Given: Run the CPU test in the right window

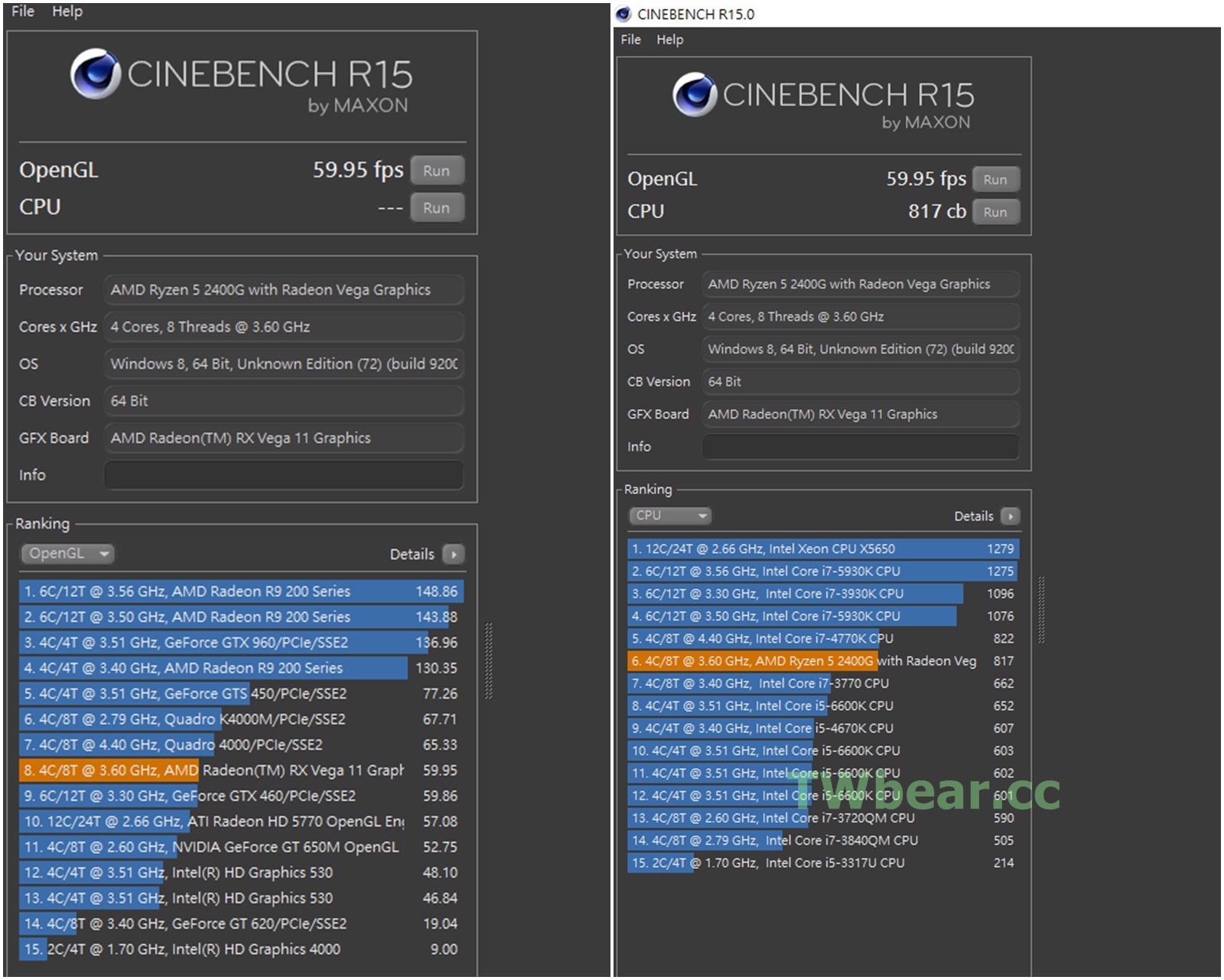Looking at the screenshot, I should tap(995, 212).
